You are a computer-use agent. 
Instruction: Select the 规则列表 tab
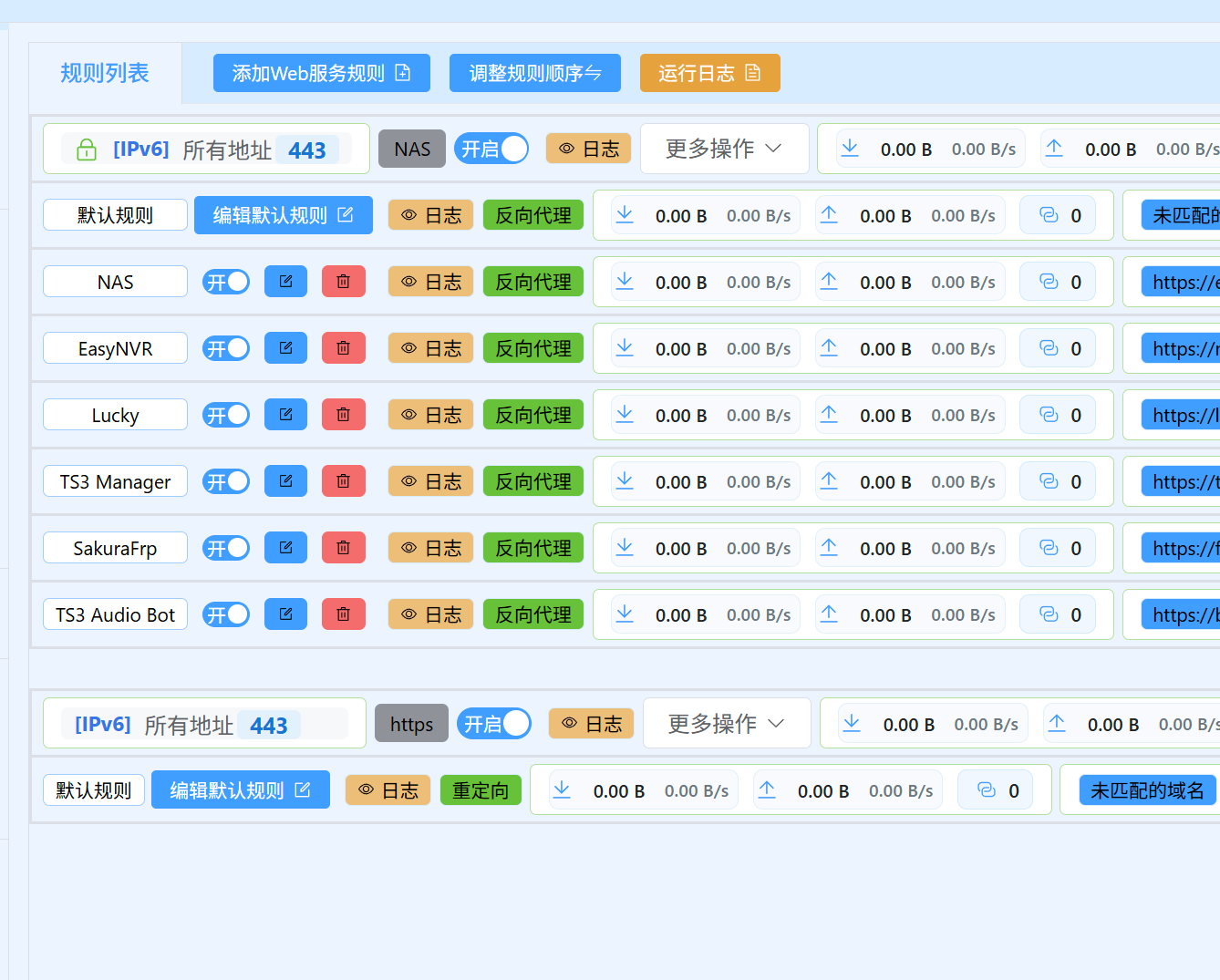point(105,73)
